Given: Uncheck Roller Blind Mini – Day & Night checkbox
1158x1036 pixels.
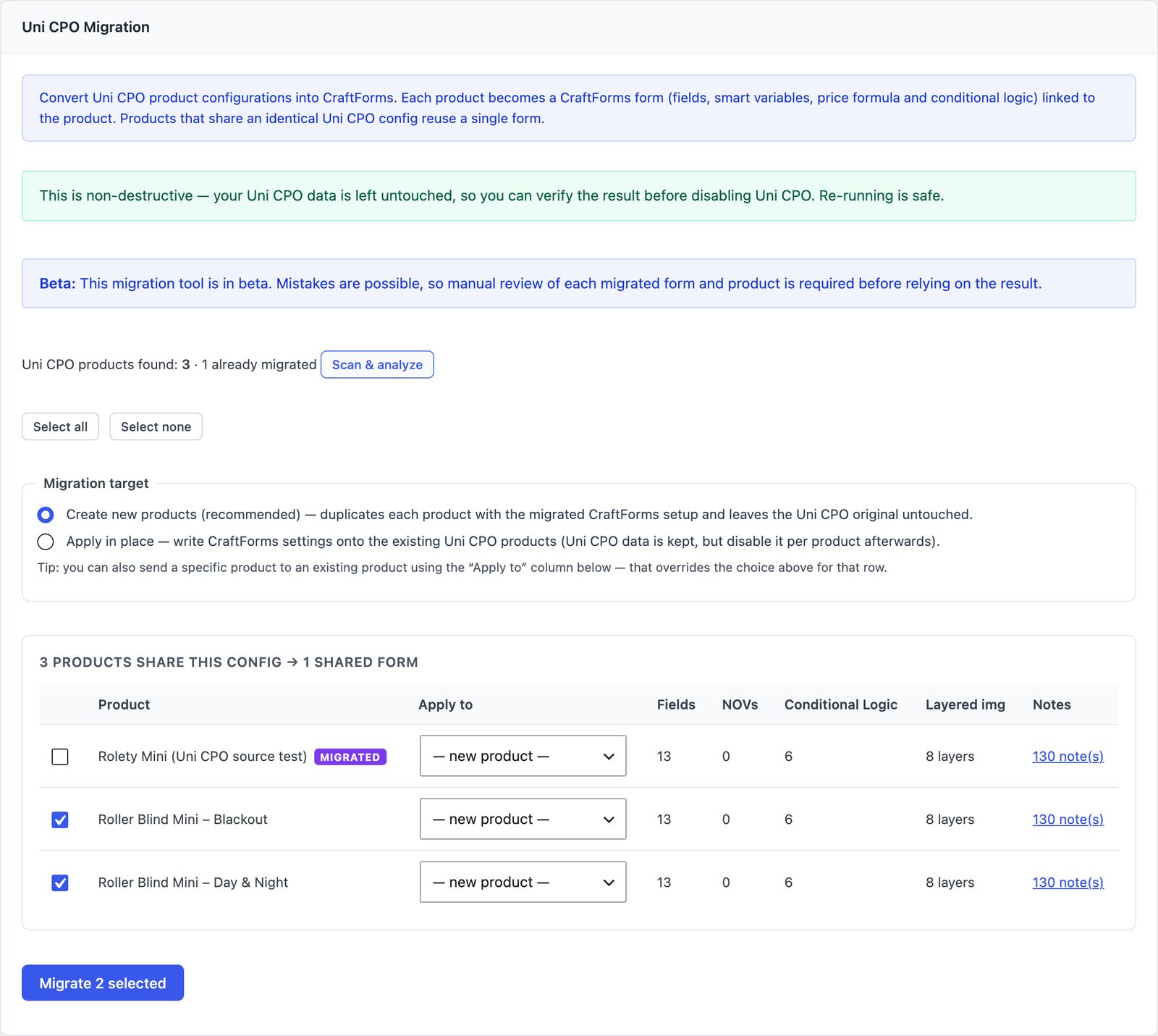Looking at the screenshot, I should [x=60, y=883].
